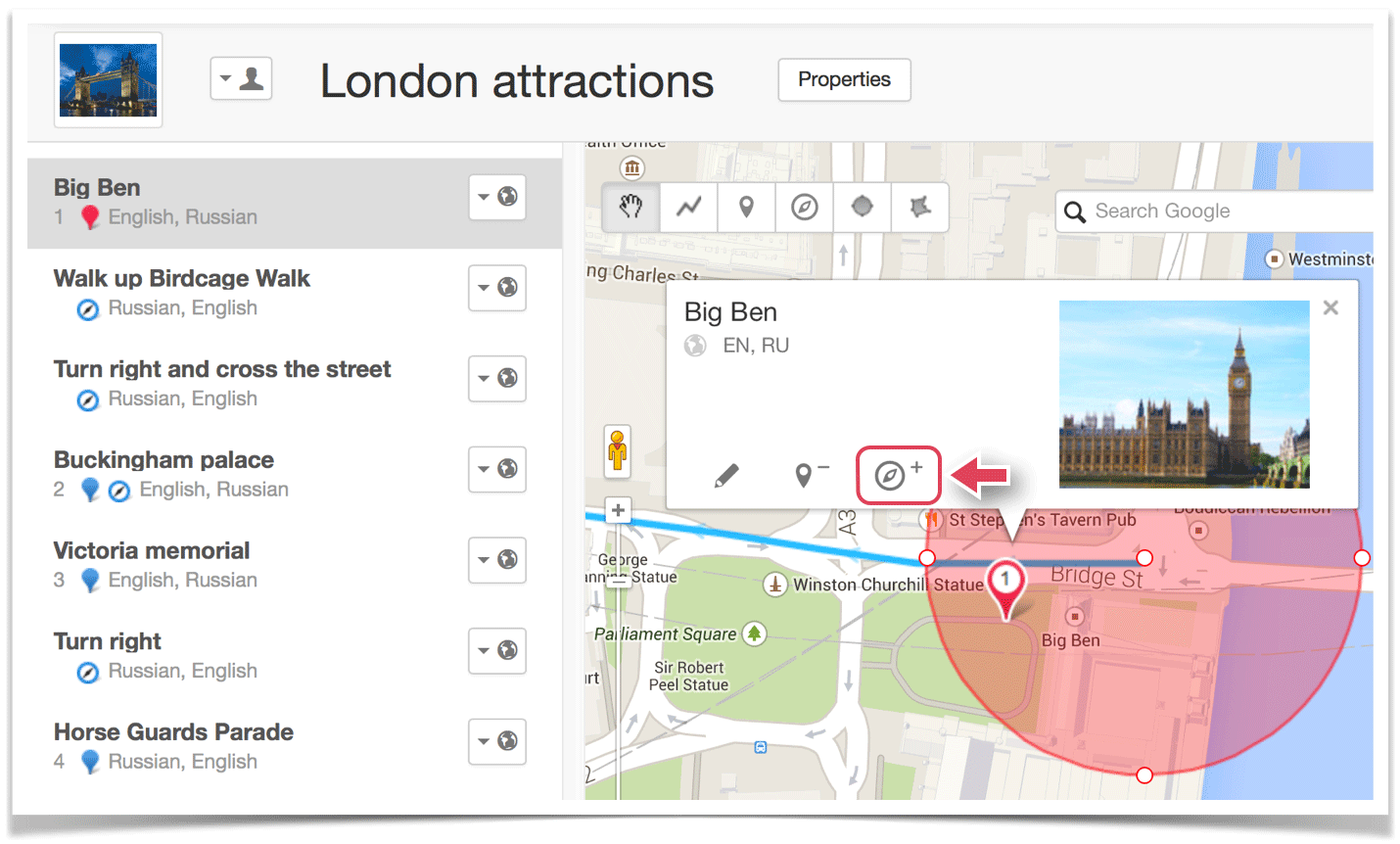The height and width of the screenshot is (844, 1400).
Task: Click the Sir Robert Peel Statue label
Action: [x=689, y=677]
